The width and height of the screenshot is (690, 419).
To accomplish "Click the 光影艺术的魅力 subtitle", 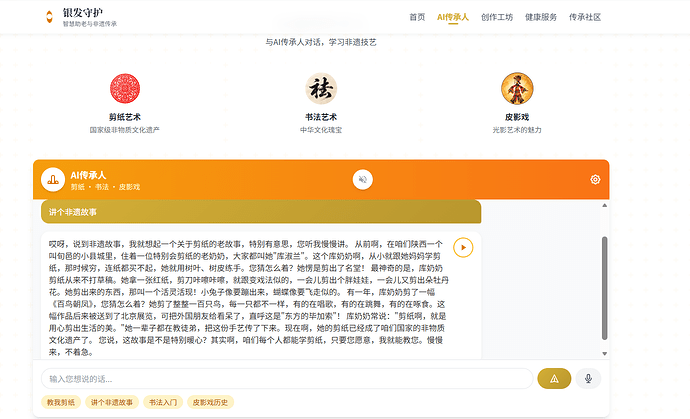I will [x=517, y=130].
